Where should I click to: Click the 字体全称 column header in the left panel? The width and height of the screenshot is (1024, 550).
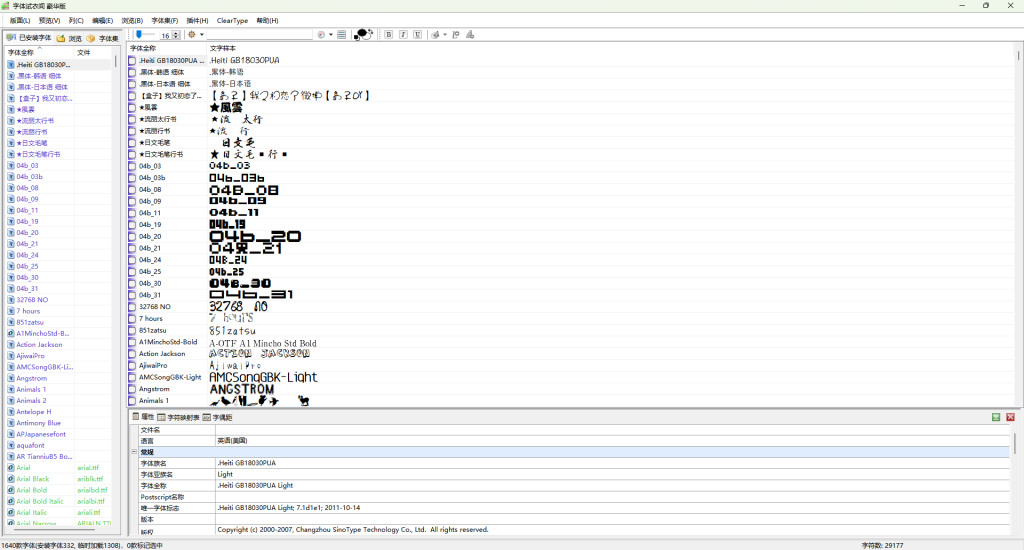click(x=21, y=52)
